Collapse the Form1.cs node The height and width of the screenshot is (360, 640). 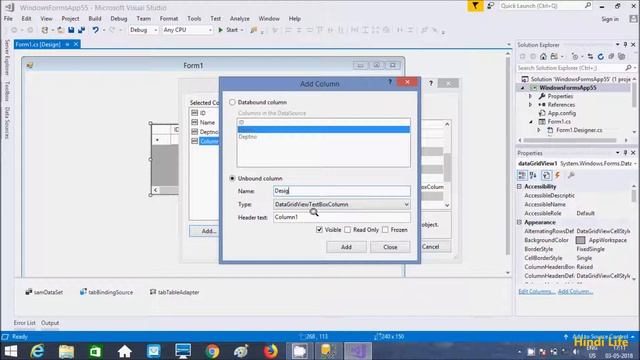531,122
